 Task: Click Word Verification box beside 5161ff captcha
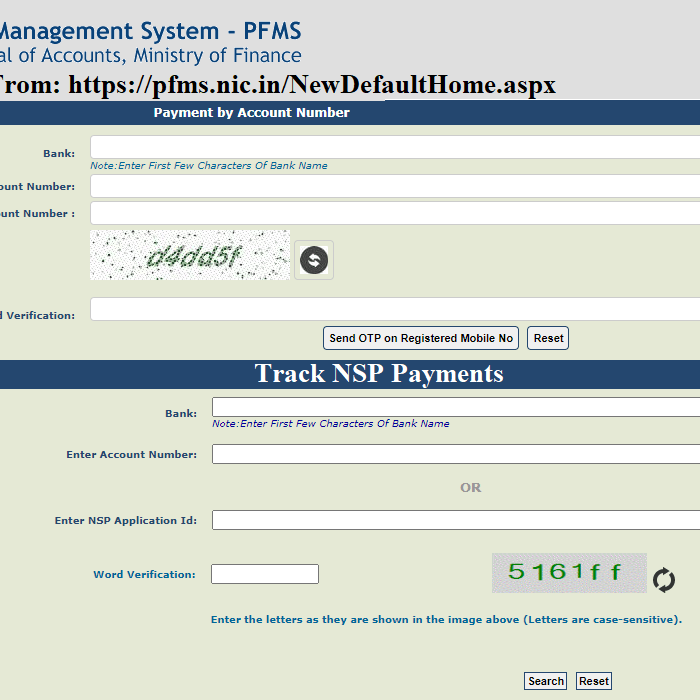pos(265,574)
